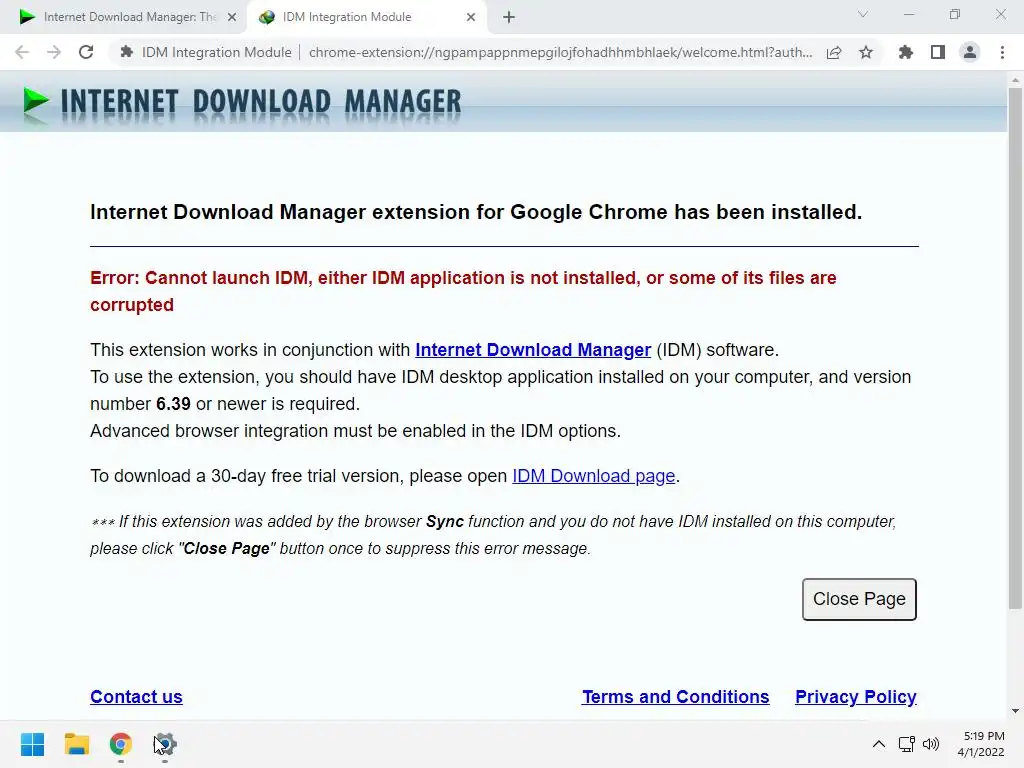1024x768 pixels.
Task: Expand the tab search dropdown arrow
Action: [x=863, y=14]
